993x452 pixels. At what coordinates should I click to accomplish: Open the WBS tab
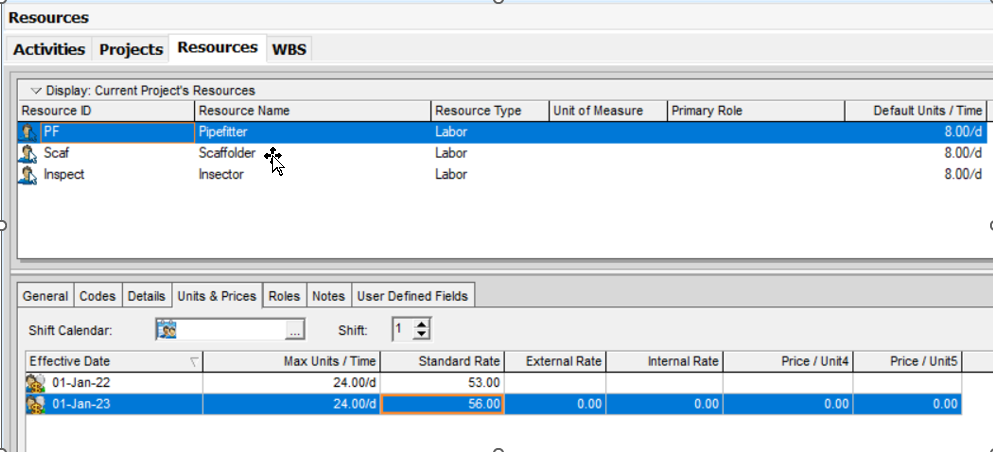[x=290, y=49]
